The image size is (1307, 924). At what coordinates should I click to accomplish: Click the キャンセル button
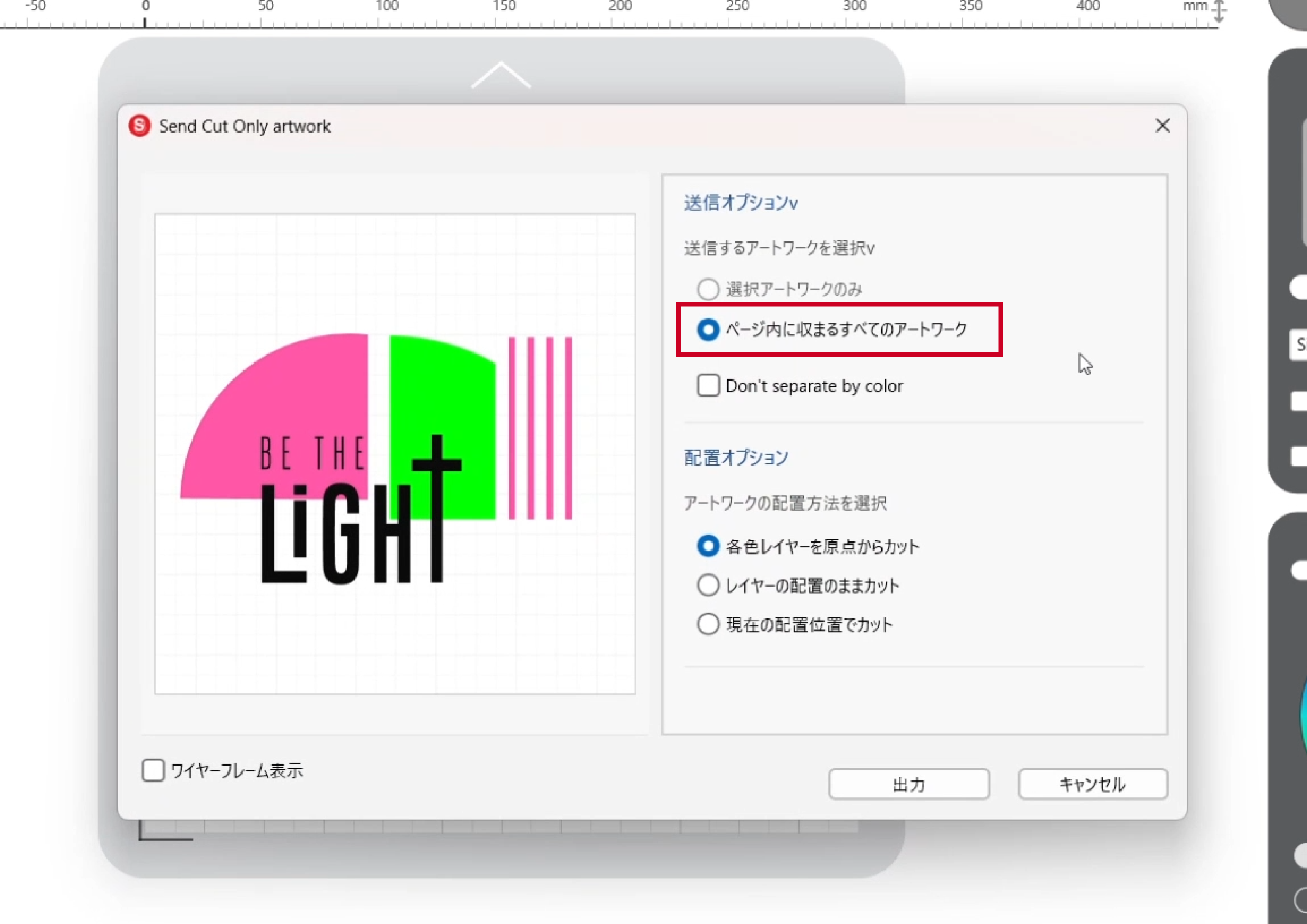(x=1092, y=784)
